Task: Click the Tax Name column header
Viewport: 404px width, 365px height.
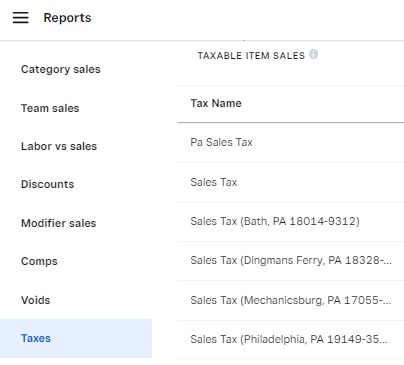Action: coord(216,103)
